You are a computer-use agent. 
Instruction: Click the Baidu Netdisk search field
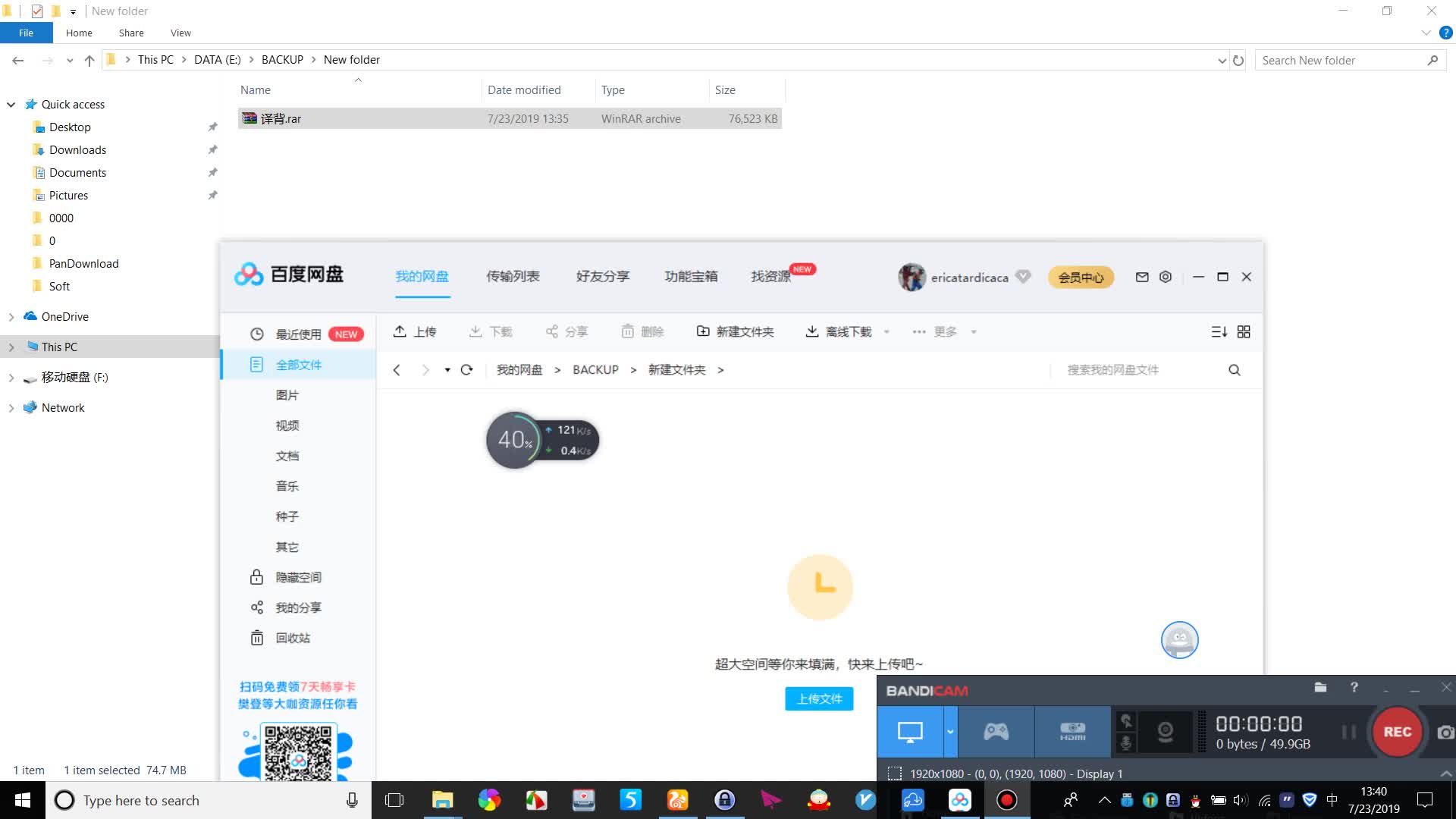click(1137, 369)
